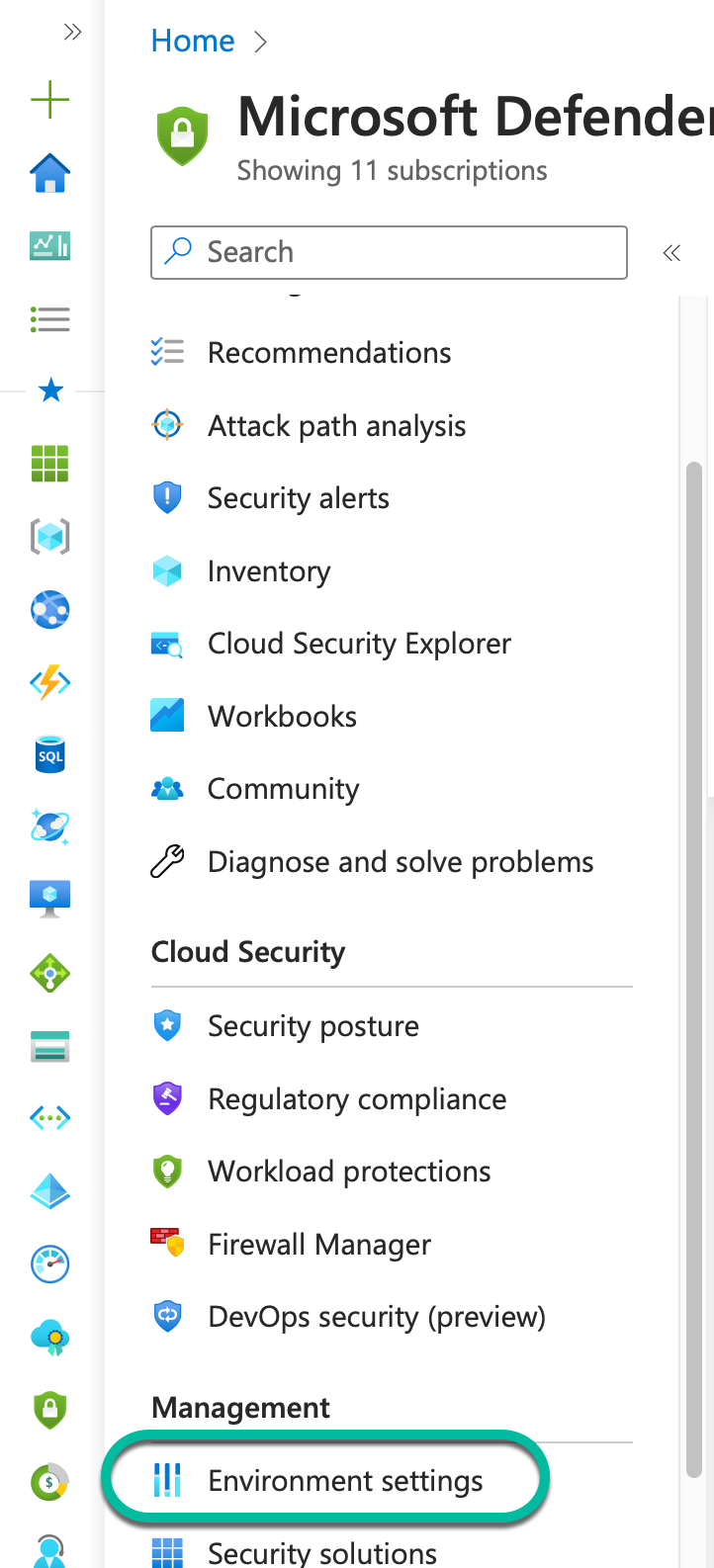Open All services list icon

[x=50, y=319]
